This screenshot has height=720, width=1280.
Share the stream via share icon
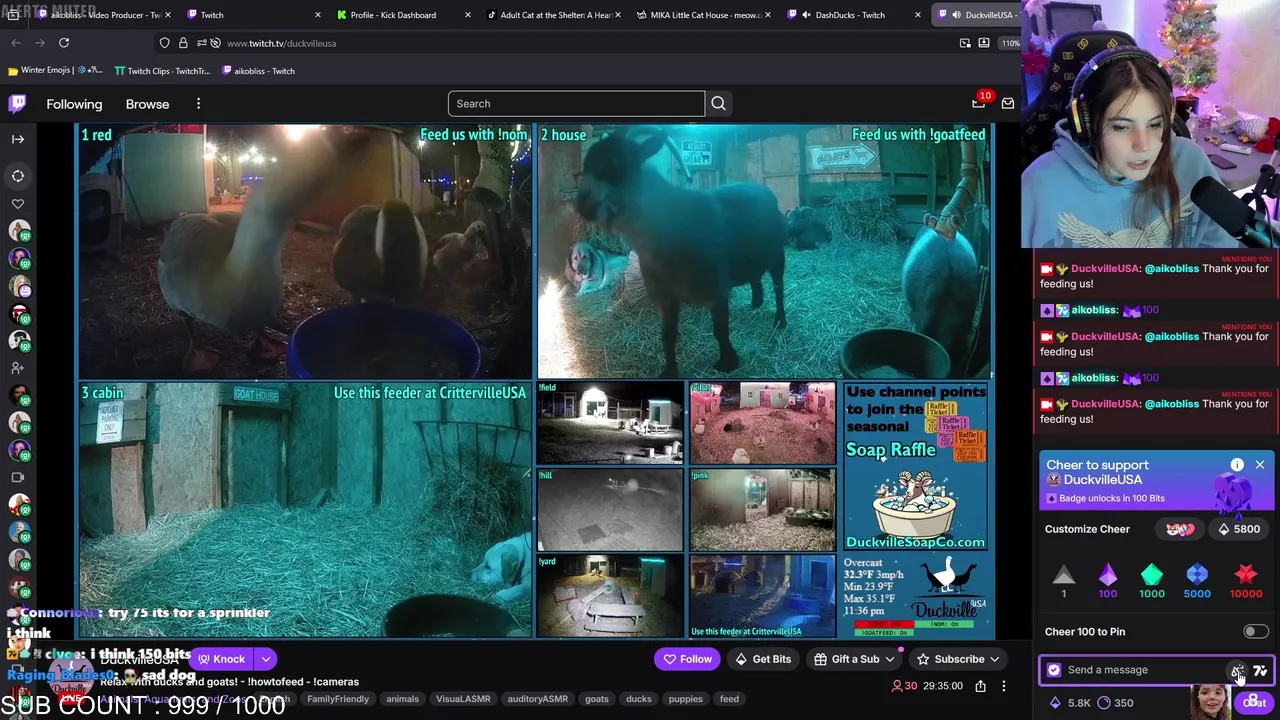pyautogui.click(x=981, y=686)
